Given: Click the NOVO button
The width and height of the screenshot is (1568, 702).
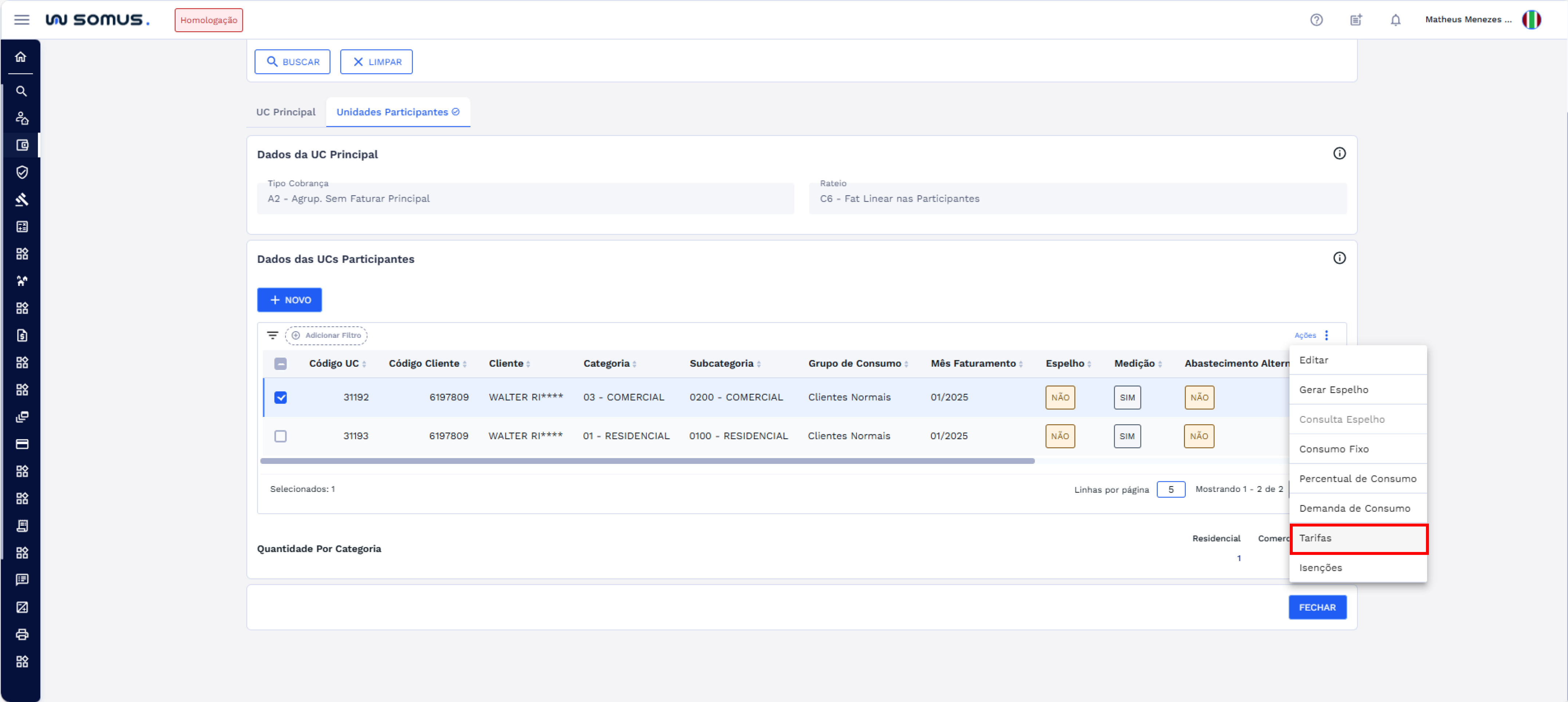Looking at the screenshot, I should point(289,300).
